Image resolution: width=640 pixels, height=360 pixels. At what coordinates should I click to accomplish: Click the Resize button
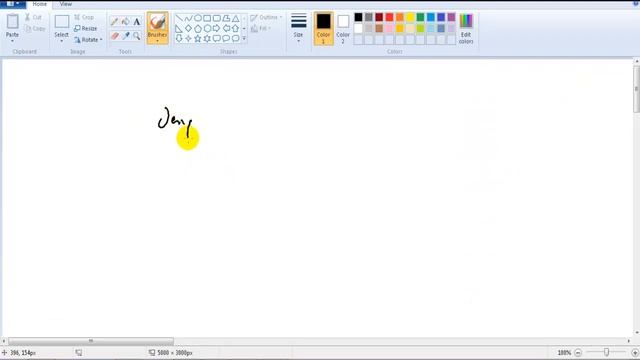pyautogui.click(x=86, y=29)
